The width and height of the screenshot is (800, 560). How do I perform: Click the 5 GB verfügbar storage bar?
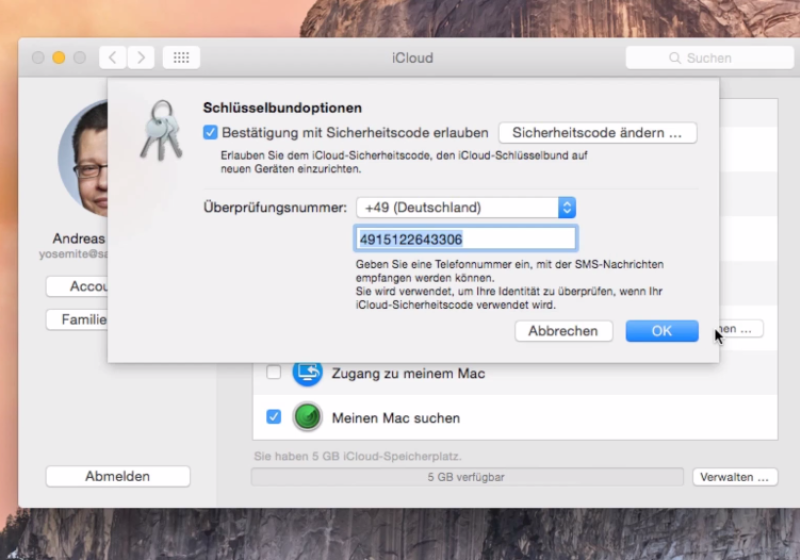466,477
